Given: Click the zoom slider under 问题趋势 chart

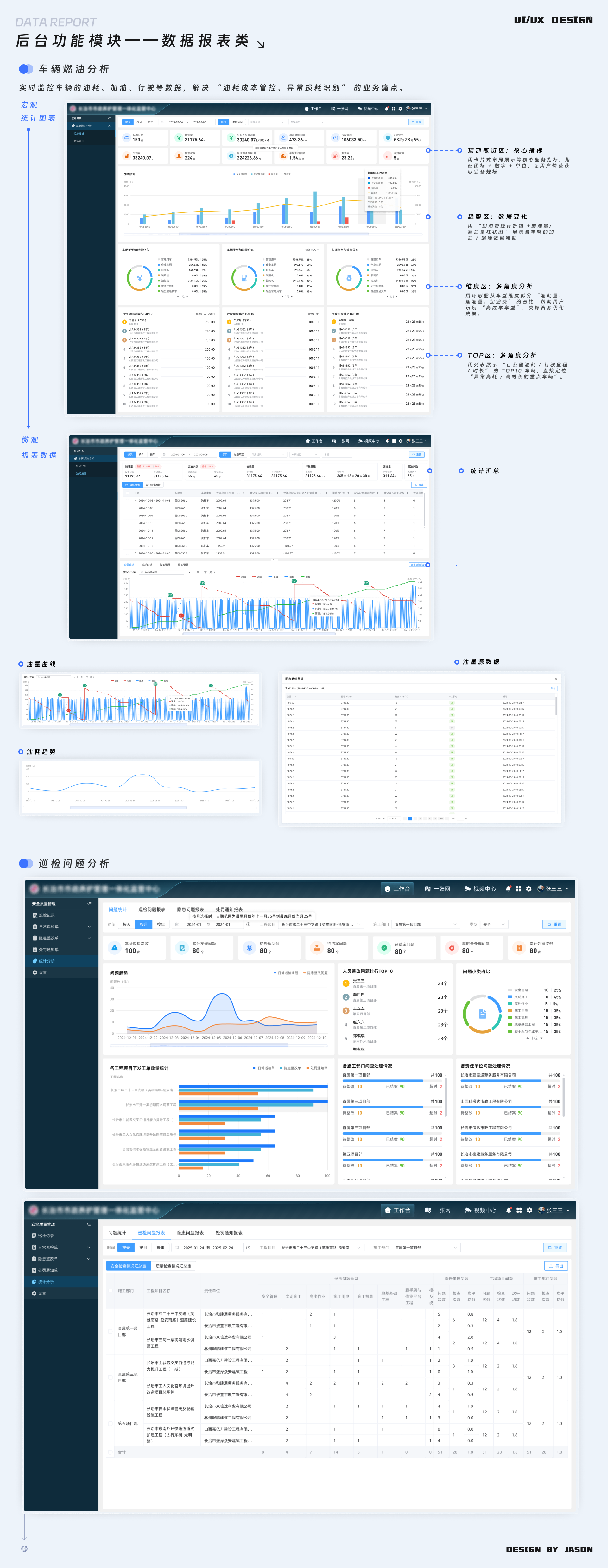Looking at the screenshot, I should 219,1045.
